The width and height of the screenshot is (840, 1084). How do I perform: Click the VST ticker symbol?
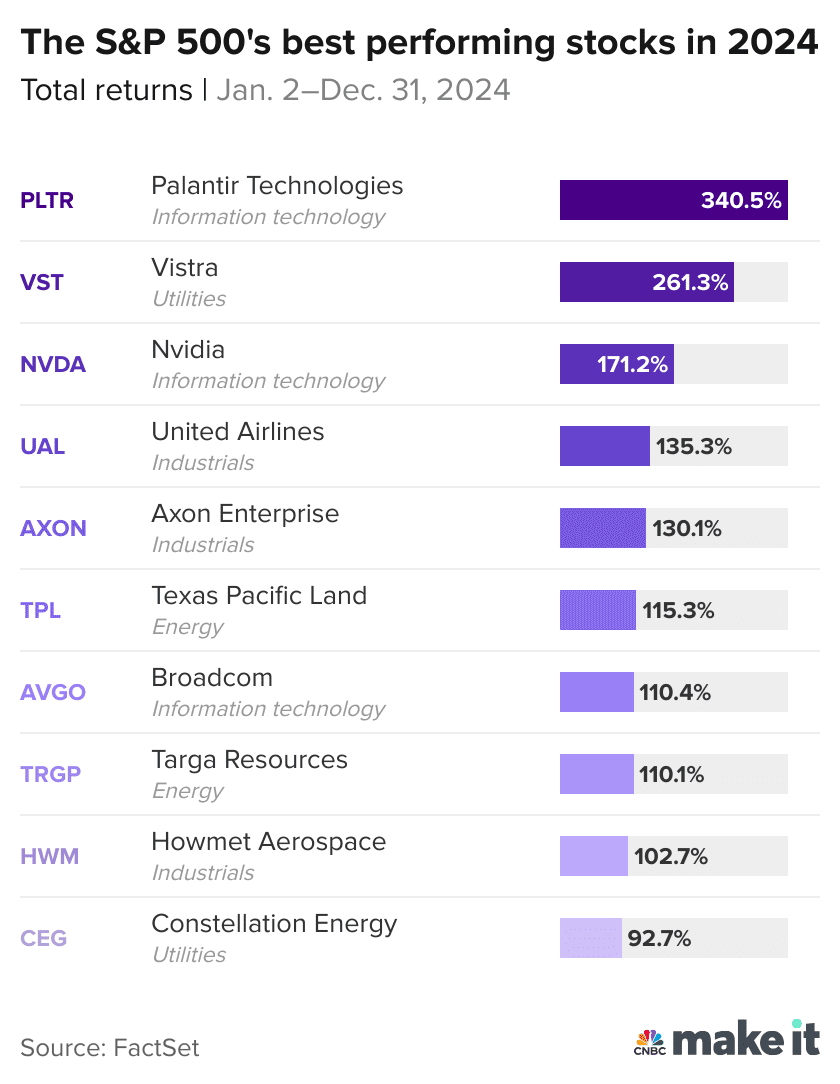tap(42, 282)
